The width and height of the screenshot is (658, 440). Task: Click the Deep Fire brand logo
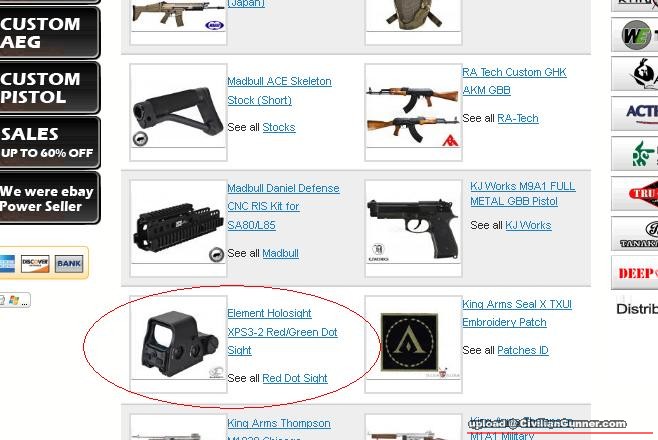pos(634,273)
